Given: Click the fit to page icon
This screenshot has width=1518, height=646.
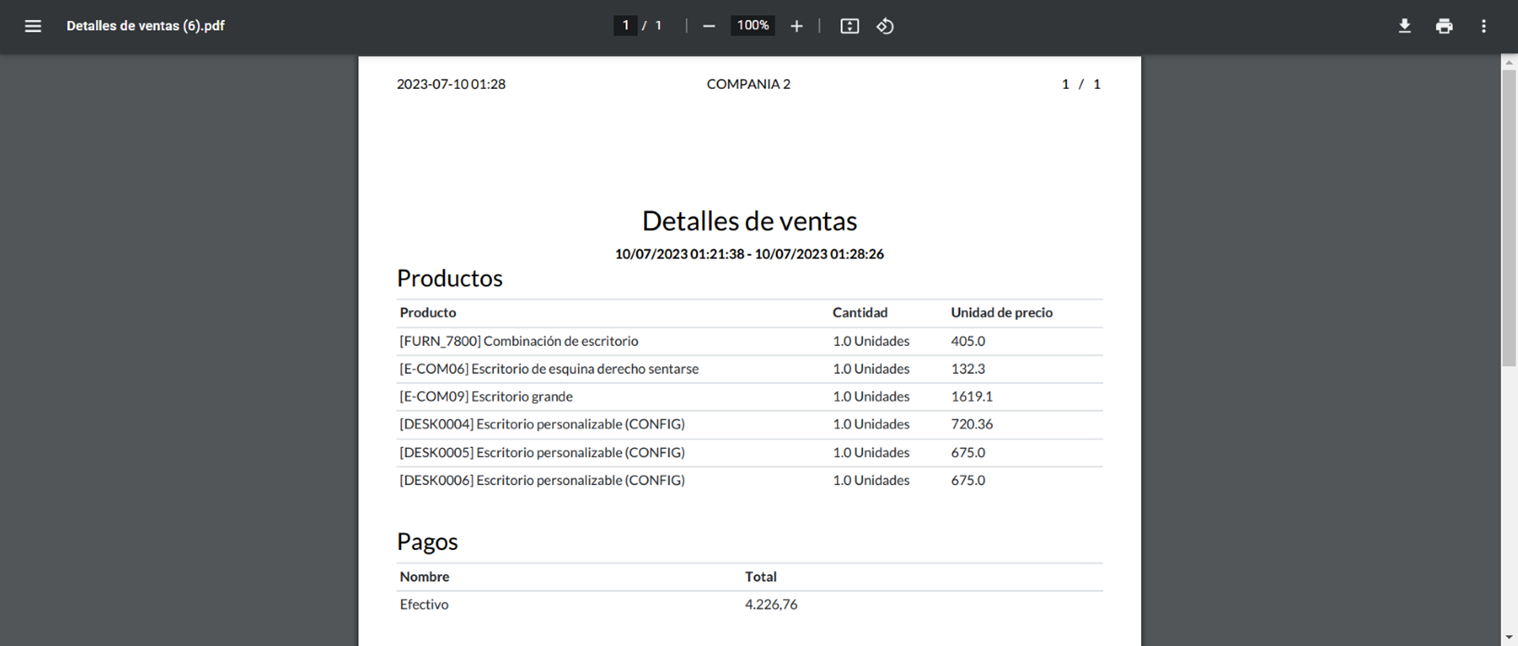Looking at the screenshot, I should tap(849, 26).
